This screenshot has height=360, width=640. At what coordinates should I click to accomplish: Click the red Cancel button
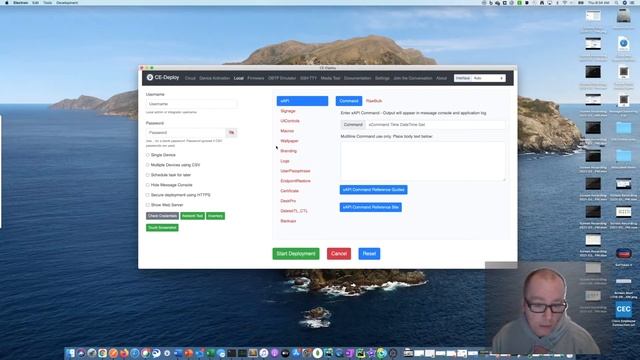pyautogui.click(x=339, y=253)
